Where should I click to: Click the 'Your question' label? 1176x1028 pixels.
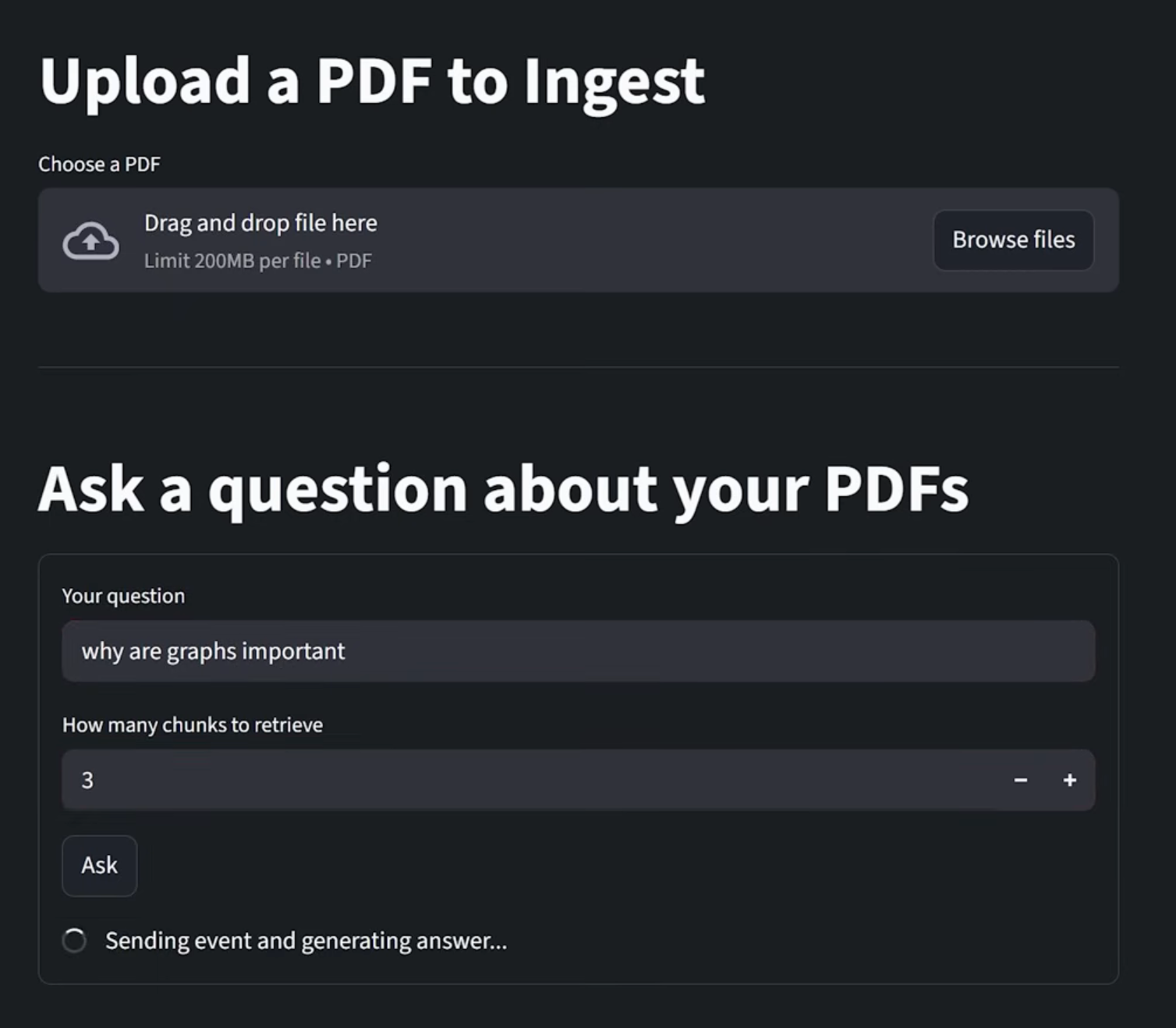(x=123, y=597)
